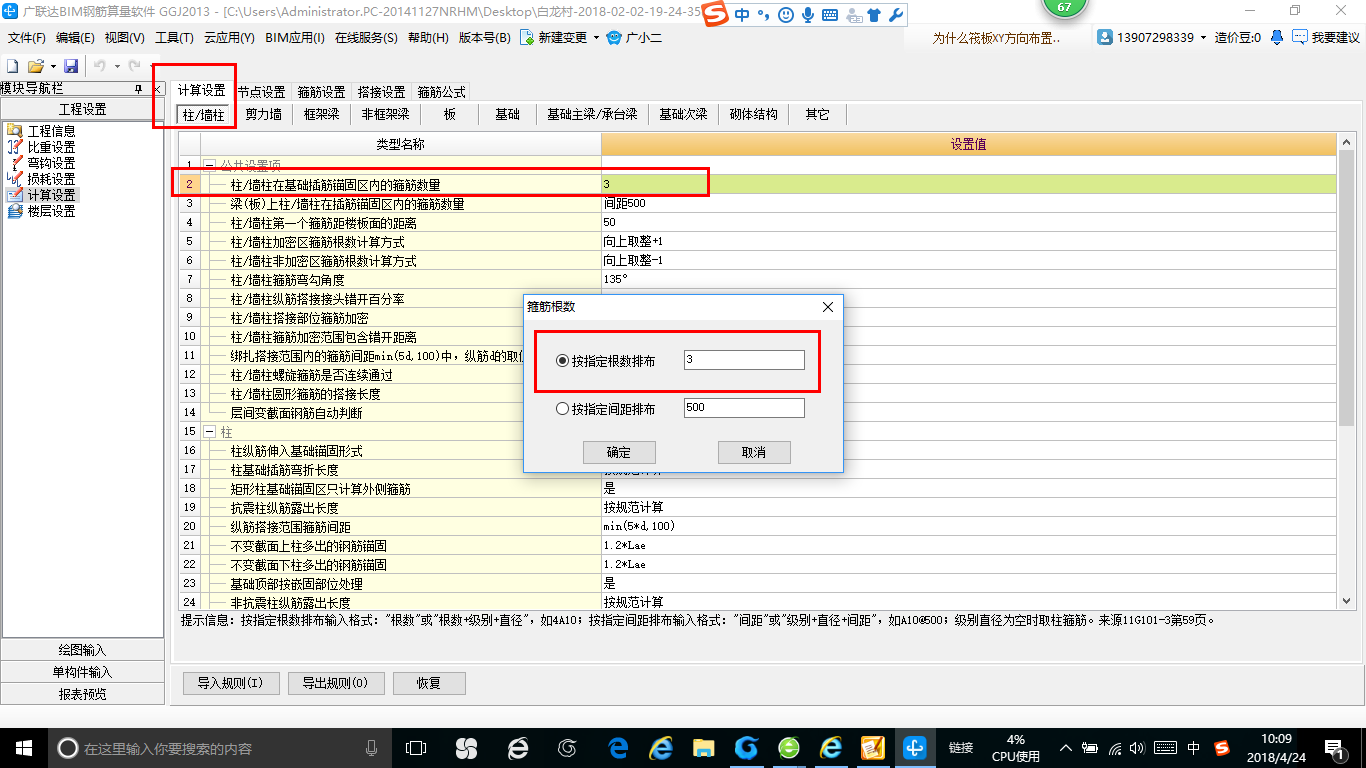Click Sogou input skin shirt icon
The width and height of the screenshot is (1366, 768).
[873, 15]
